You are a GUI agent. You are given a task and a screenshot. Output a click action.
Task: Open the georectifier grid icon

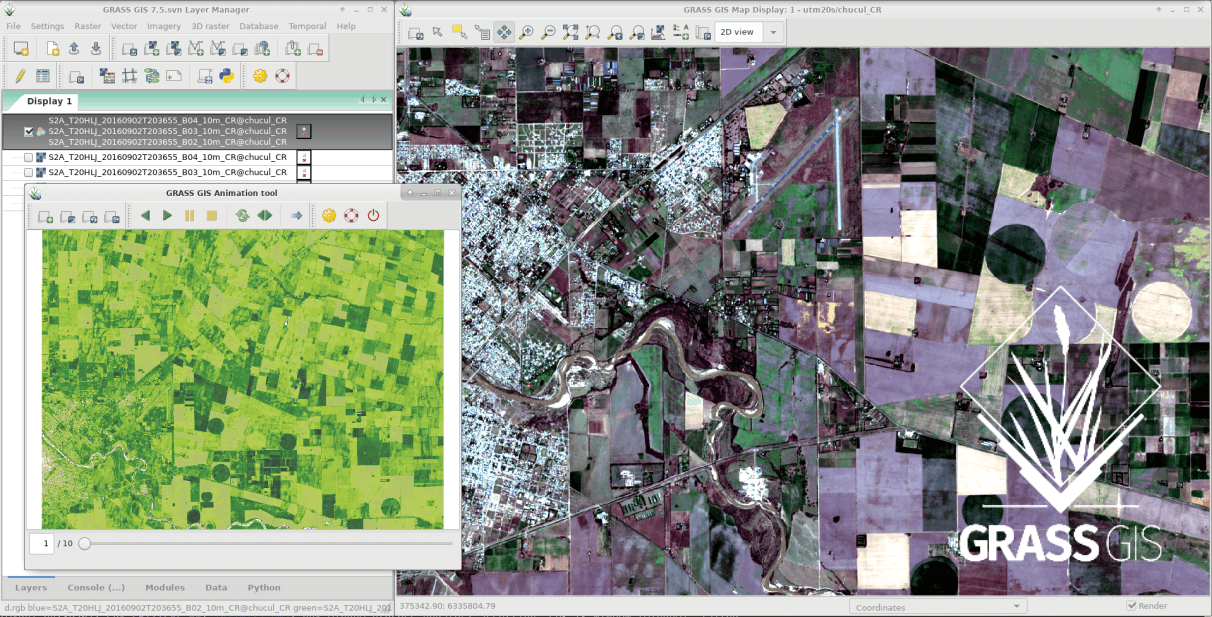(129, 75)
